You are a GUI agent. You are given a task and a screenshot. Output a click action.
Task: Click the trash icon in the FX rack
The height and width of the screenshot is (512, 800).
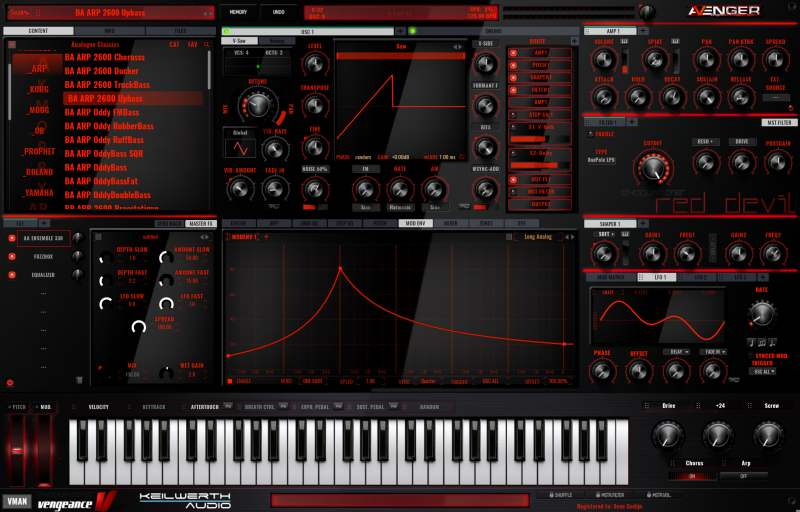pyautogui.click(x=79, y=380)
